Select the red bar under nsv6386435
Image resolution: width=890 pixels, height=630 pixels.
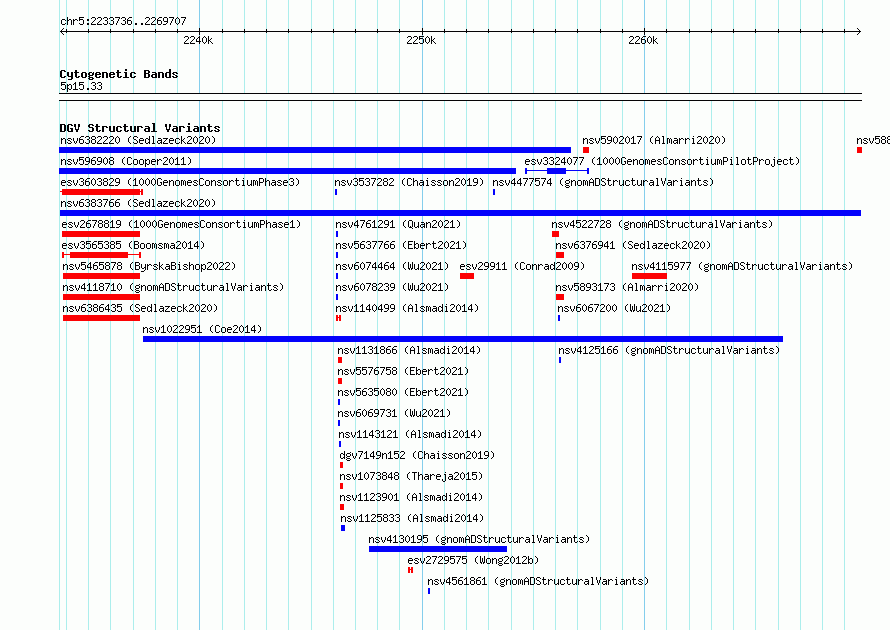[102, 318]
